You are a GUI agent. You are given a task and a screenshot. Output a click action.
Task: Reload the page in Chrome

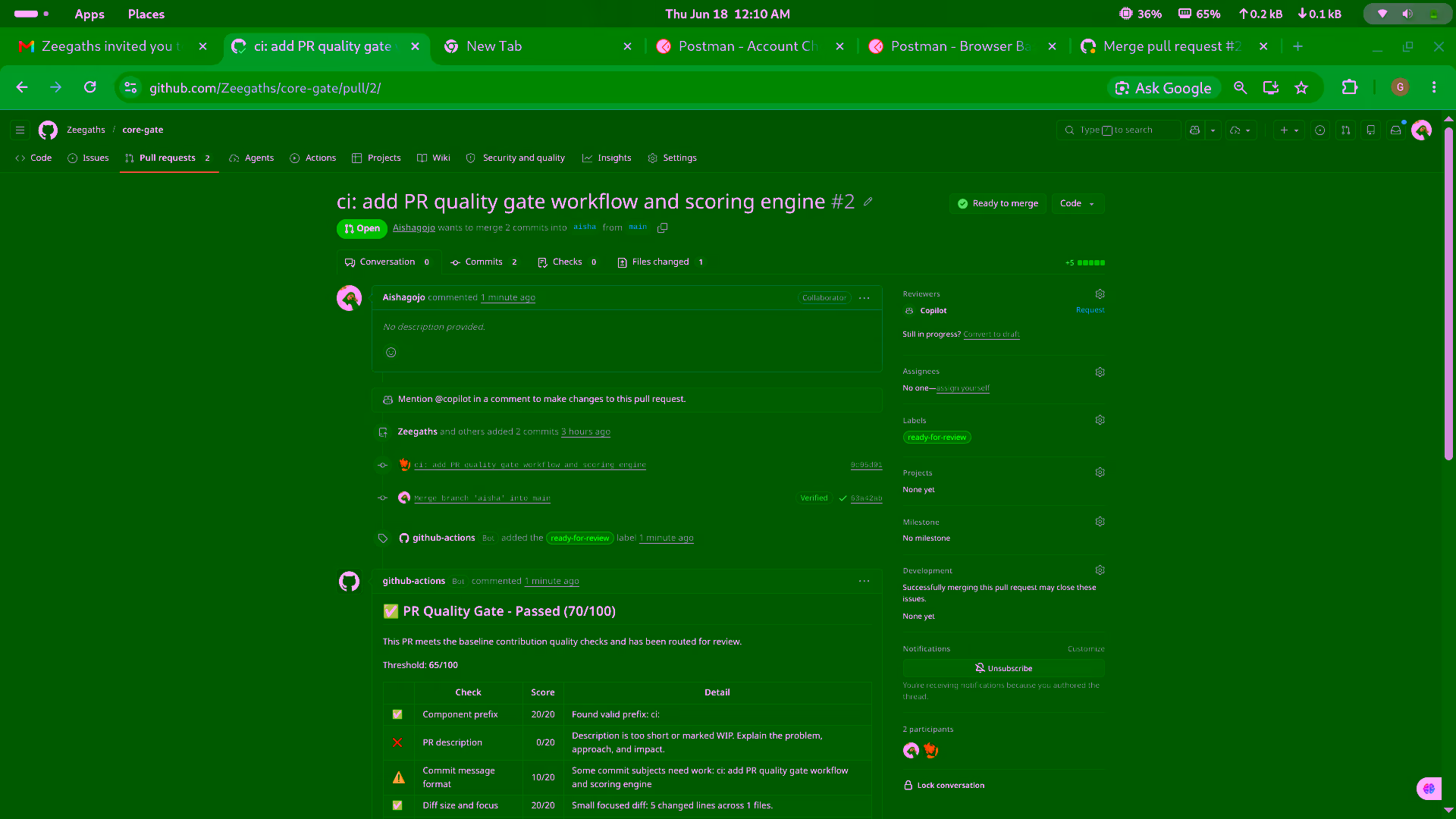pos(90,88)
